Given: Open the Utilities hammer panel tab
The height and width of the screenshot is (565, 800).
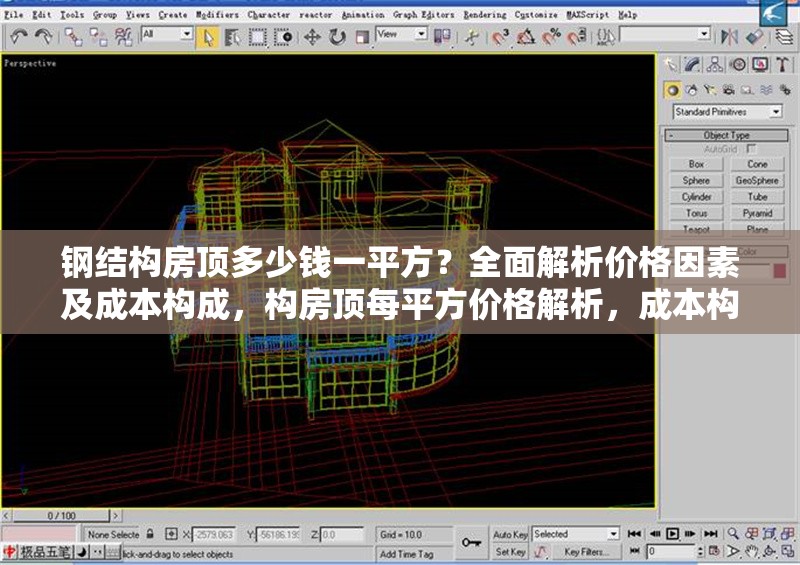Looking at the screenshot, I should 781,65.
